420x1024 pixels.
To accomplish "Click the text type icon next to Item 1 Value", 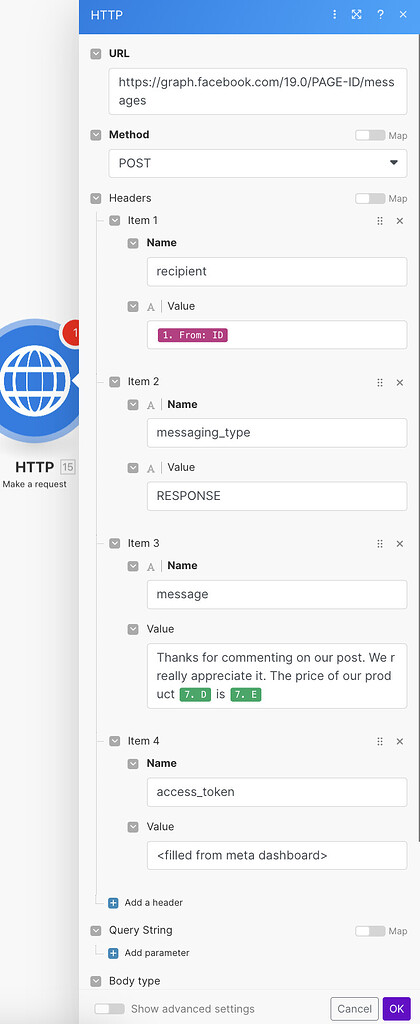I will click(x=151, y=306).
